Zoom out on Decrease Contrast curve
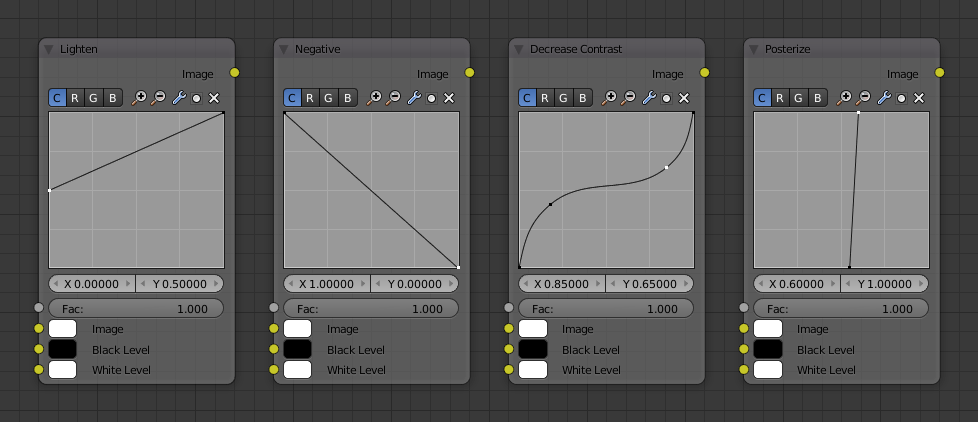This screenshot has width=978, height=422. point(629,98)
